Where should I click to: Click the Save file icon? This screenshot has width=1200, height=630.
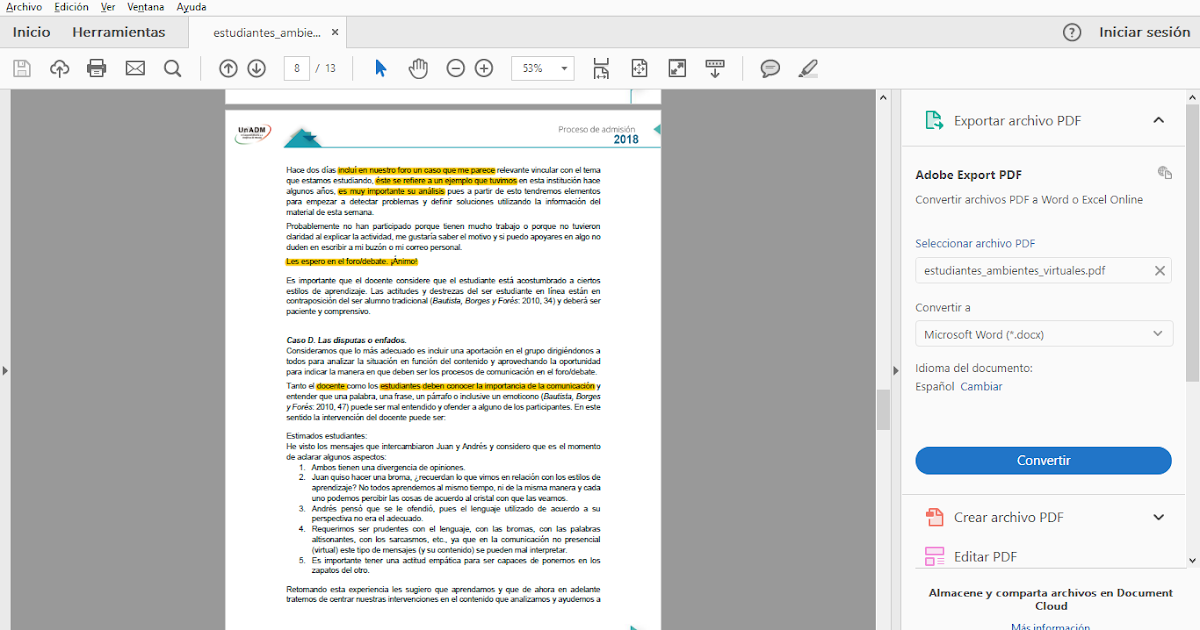21,68
